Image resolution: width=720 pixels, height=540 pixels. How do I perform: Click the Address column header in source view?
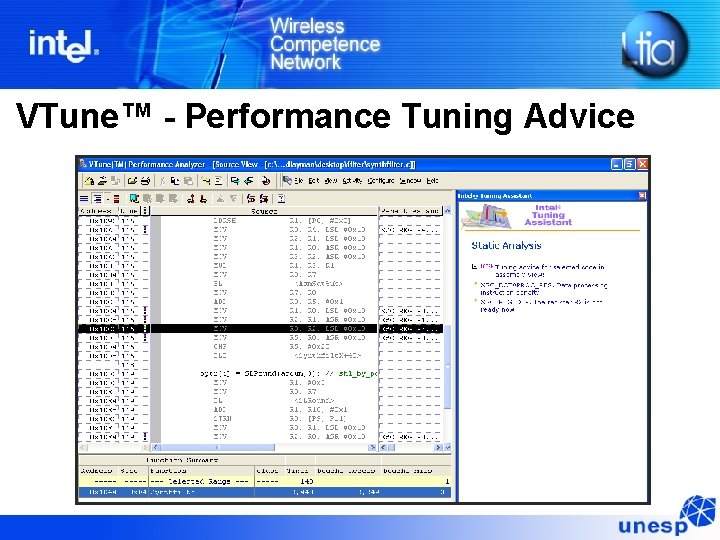coord(98,211)
